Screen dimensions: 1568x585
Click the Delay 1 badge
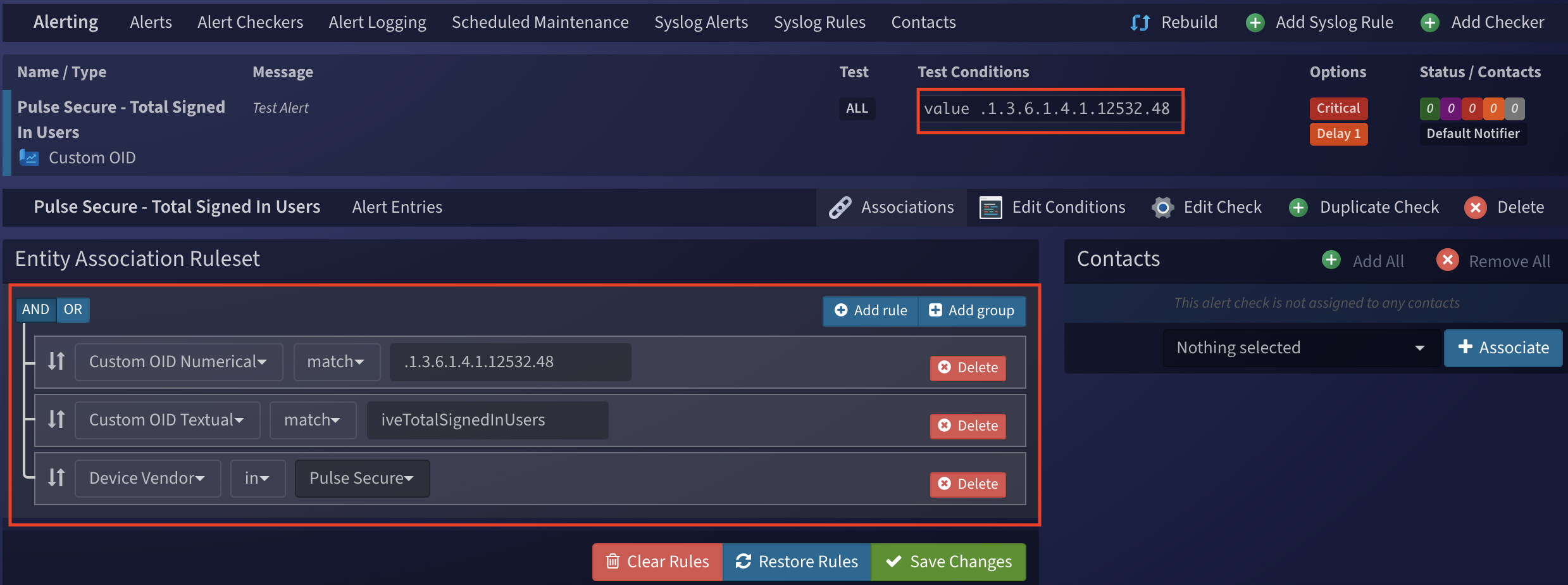pyautogui.click(x=1338, y=134)
